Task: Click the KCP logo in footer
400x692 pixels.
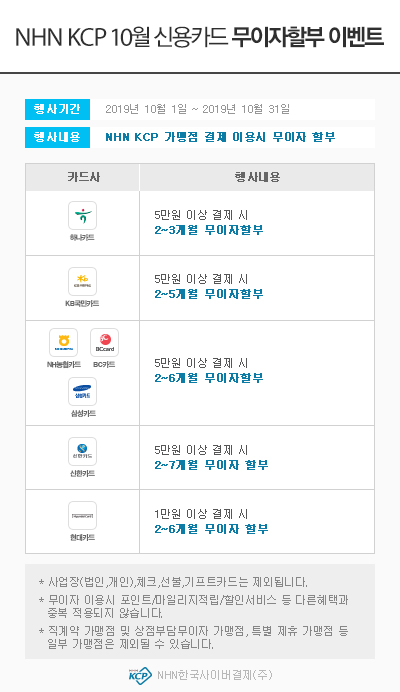Action: click(x=140, y=675)
